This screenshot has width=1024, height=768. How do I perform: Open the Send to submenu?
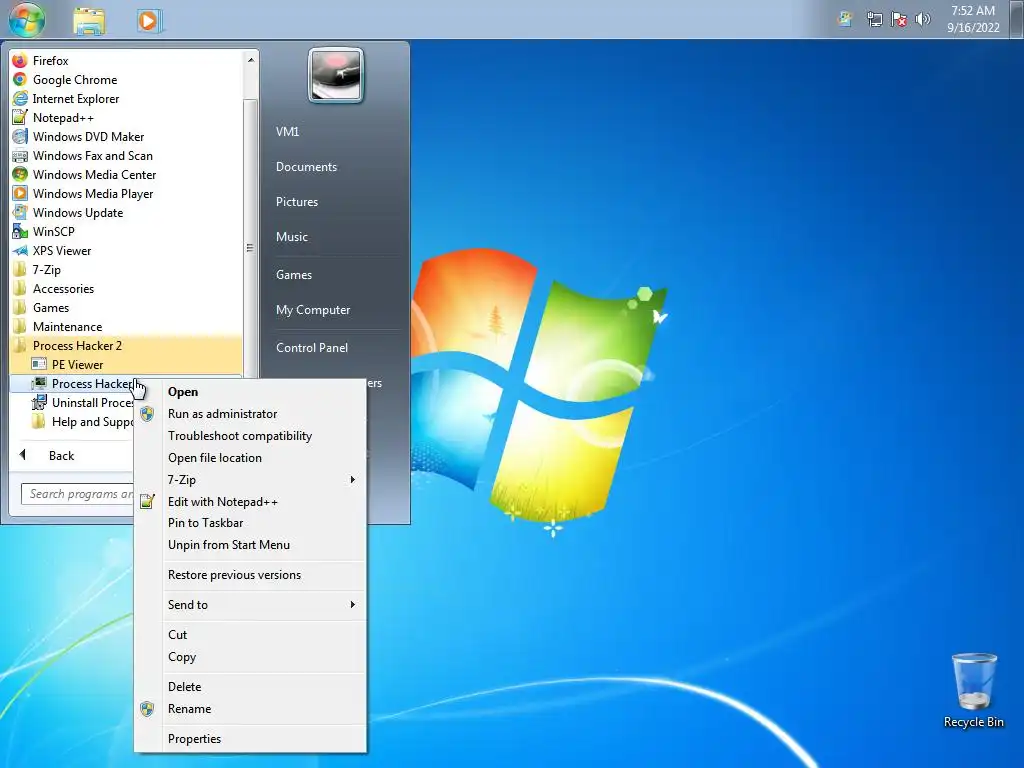(x=261, y=605)
